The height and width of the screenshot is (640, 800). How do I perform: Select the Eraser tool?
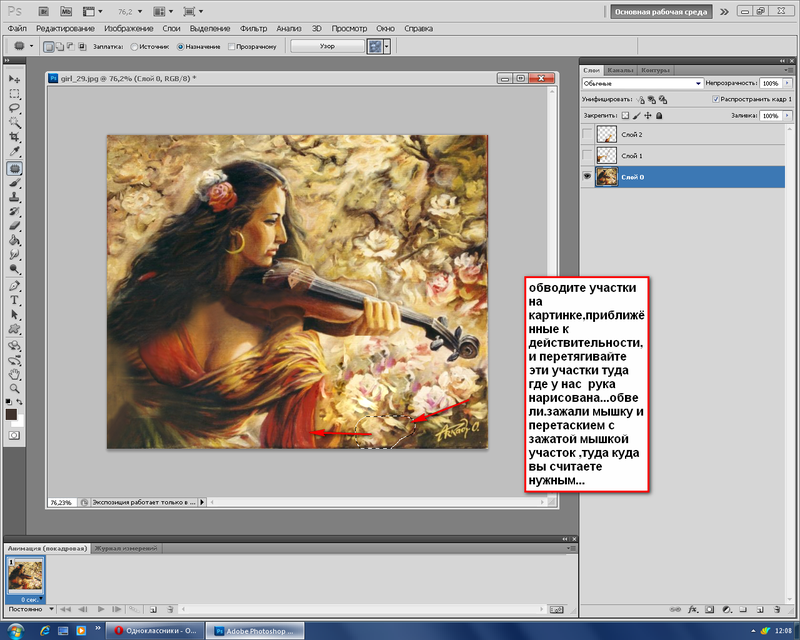pyautogui.click(x=14, y=226)
